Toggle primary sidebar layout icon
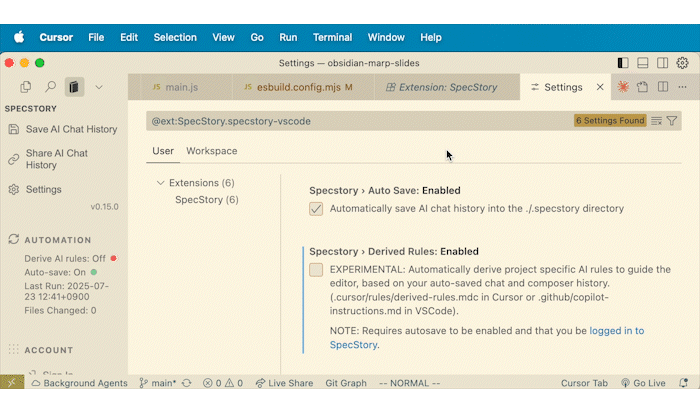700x414 pixels. click(x=623, y=63)
